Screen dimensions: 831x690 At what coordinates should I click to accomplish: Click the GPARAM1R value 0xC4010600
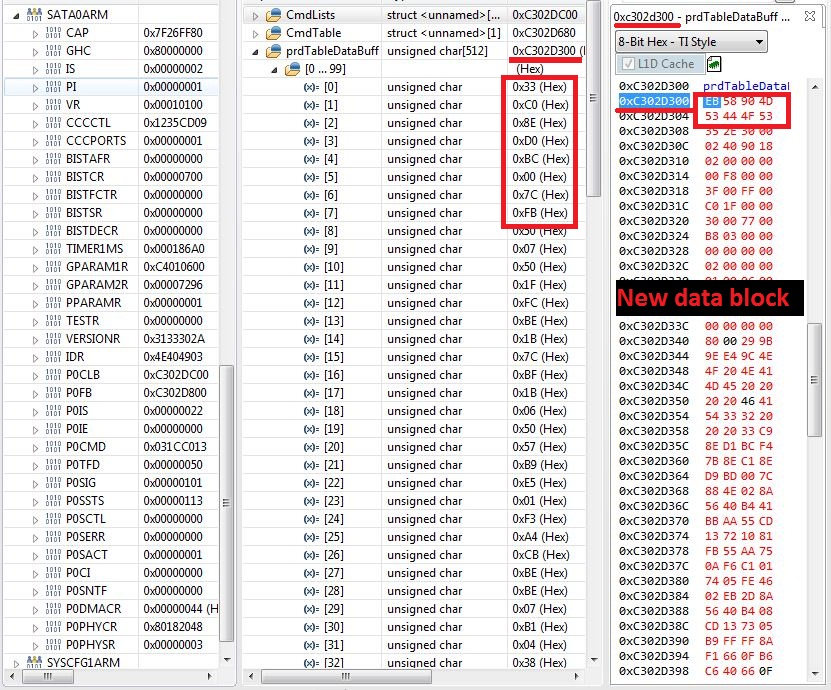(174, 267)
